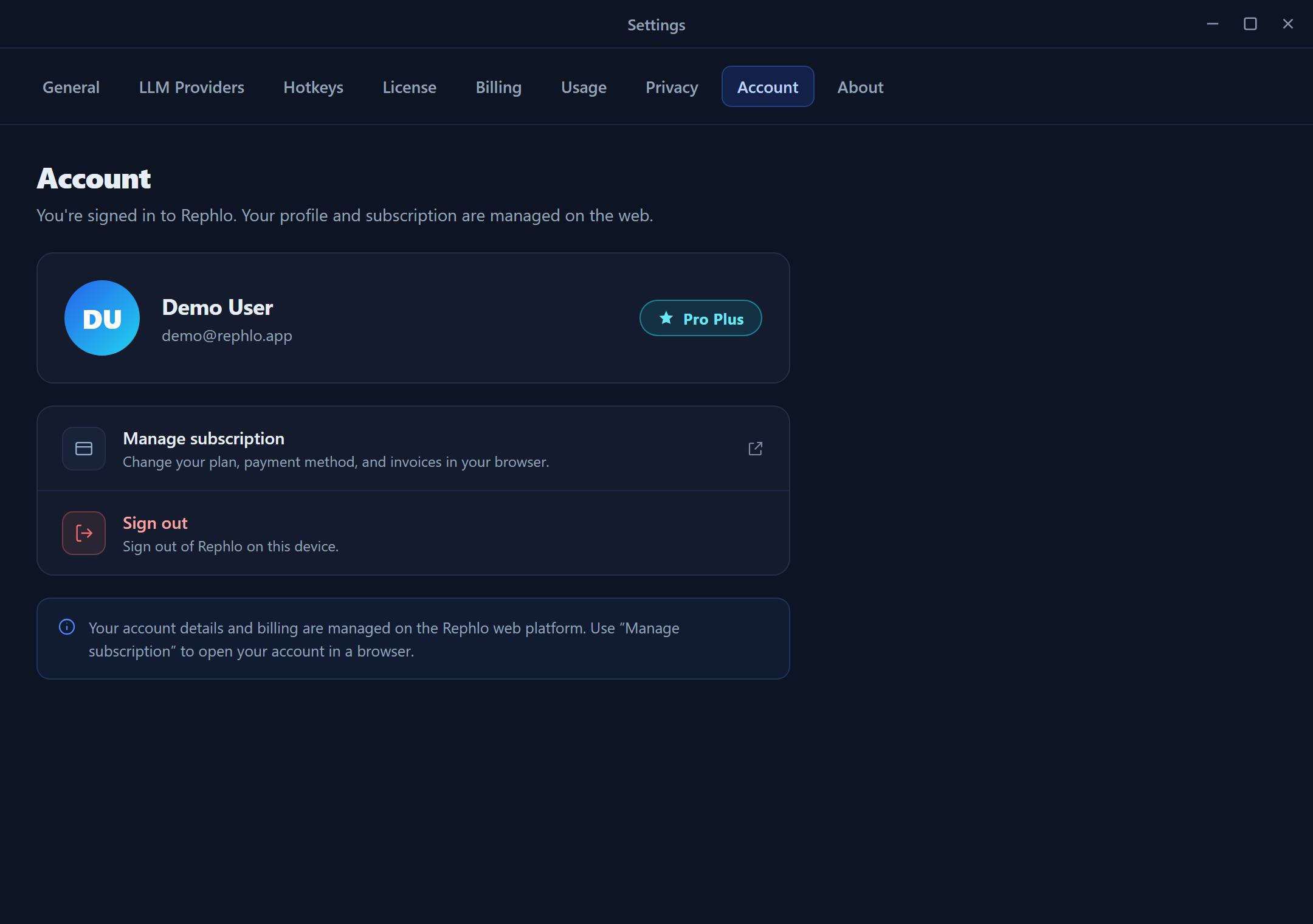Click the credit card subscription icon
1313x924 pixels.
tap(84, 449)
